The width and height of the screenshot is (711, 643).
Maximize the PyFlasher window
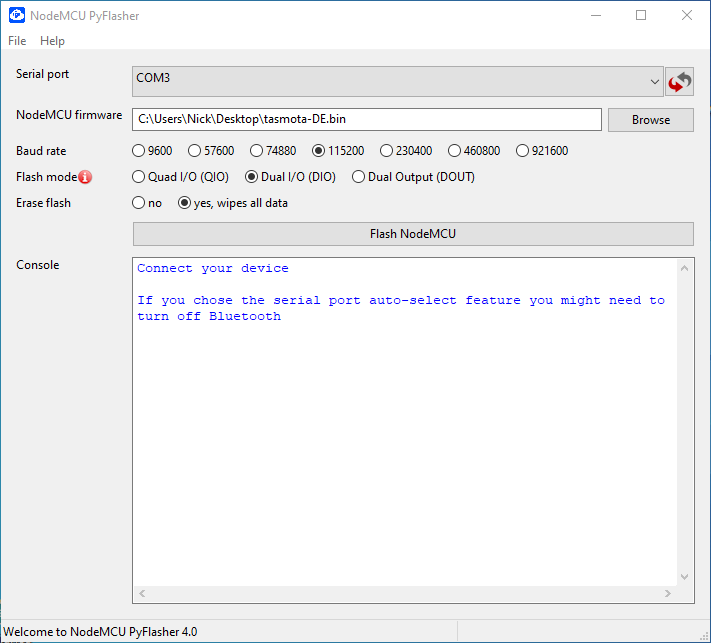point(641,15)
